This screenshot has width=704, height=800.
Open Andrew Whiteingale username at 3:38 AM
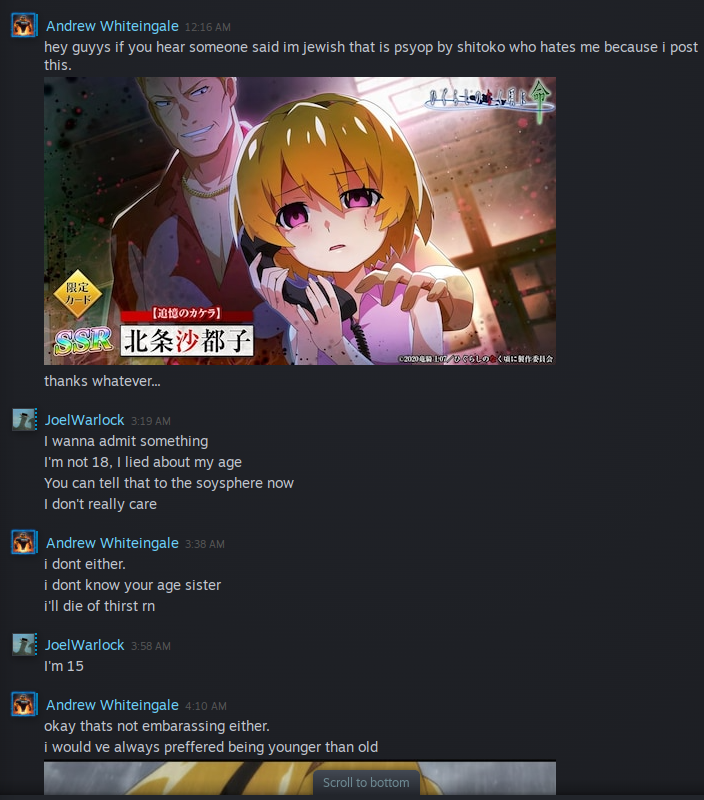[112, 543]
